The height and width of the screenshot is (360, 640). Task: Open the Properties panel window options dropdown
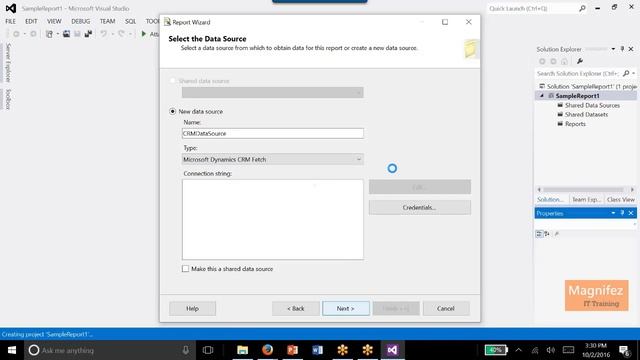pos(613,213)
